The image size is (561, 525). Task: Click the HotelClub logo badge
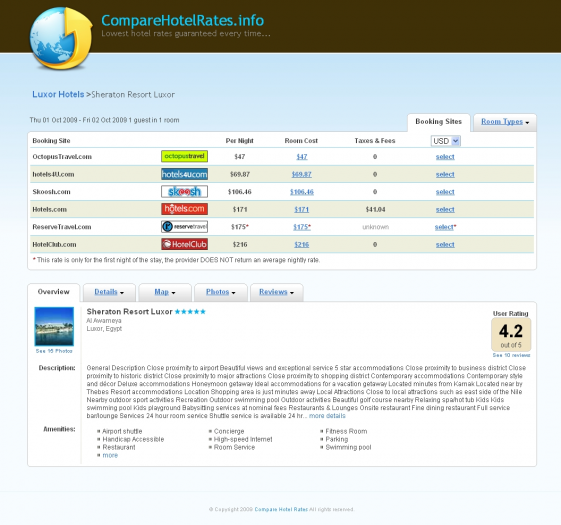[184, 244]
